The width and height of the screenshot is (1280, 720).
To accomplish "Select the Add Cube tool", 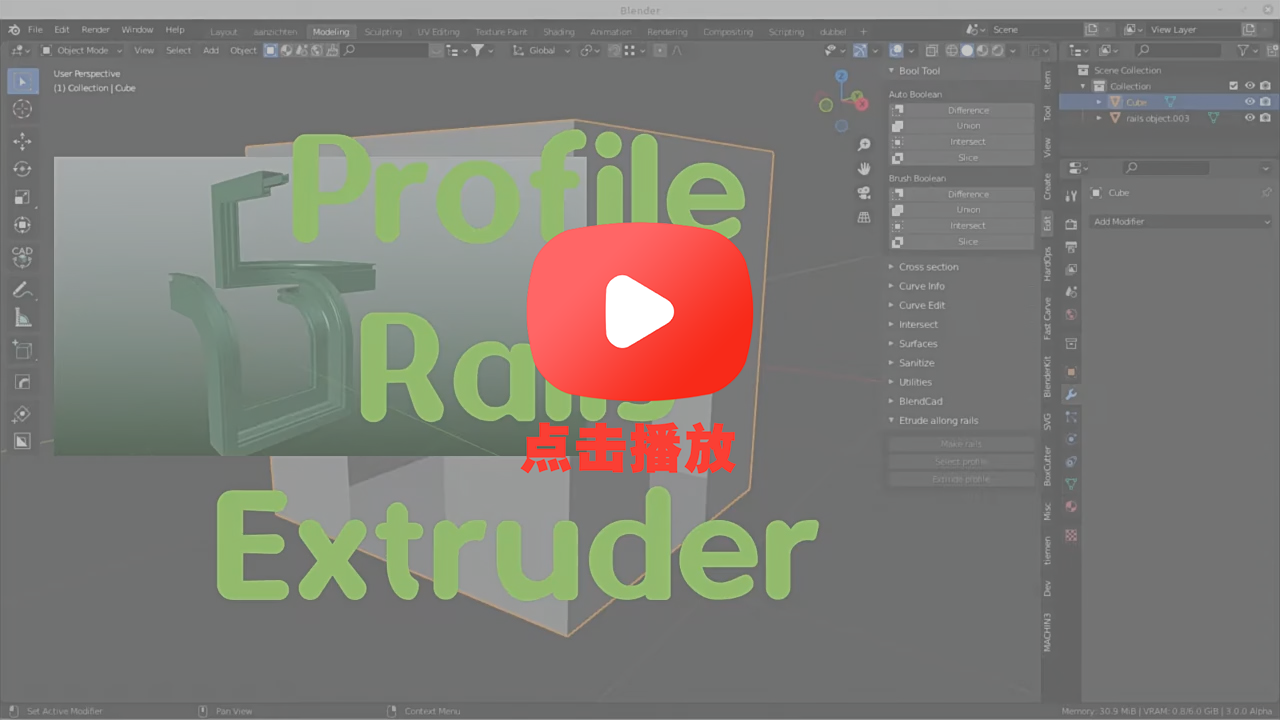I will tap(22, 350).
